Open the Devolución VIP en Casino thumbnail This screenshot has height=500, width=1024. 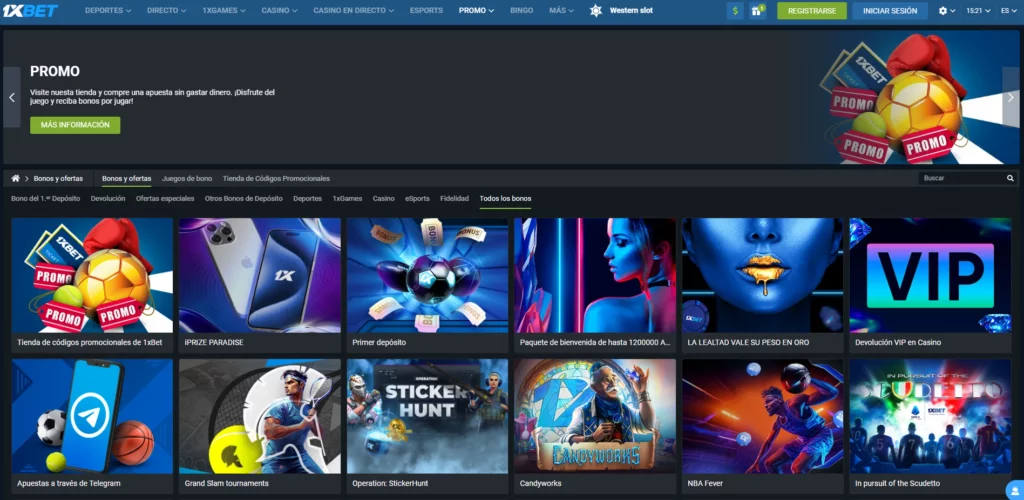[930, 275]
